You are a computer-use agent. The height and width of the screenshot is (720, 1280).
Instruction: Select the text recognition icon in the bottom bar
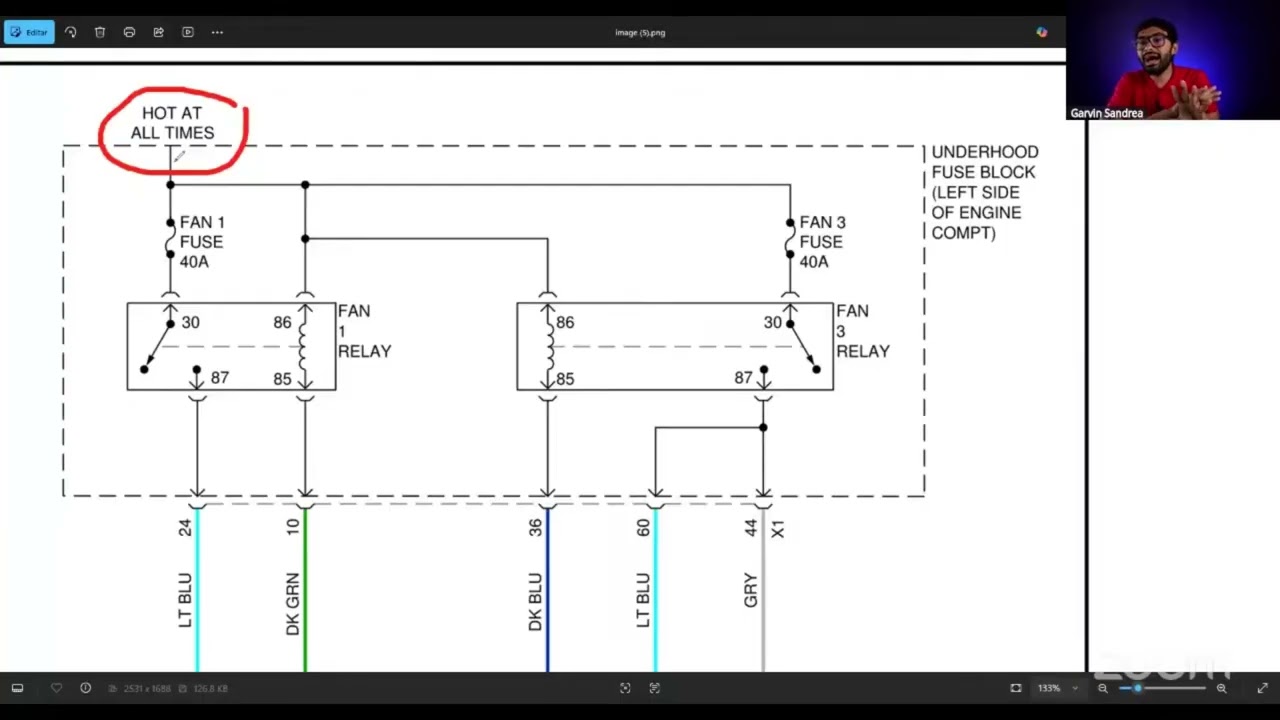(x=655, y=688)
